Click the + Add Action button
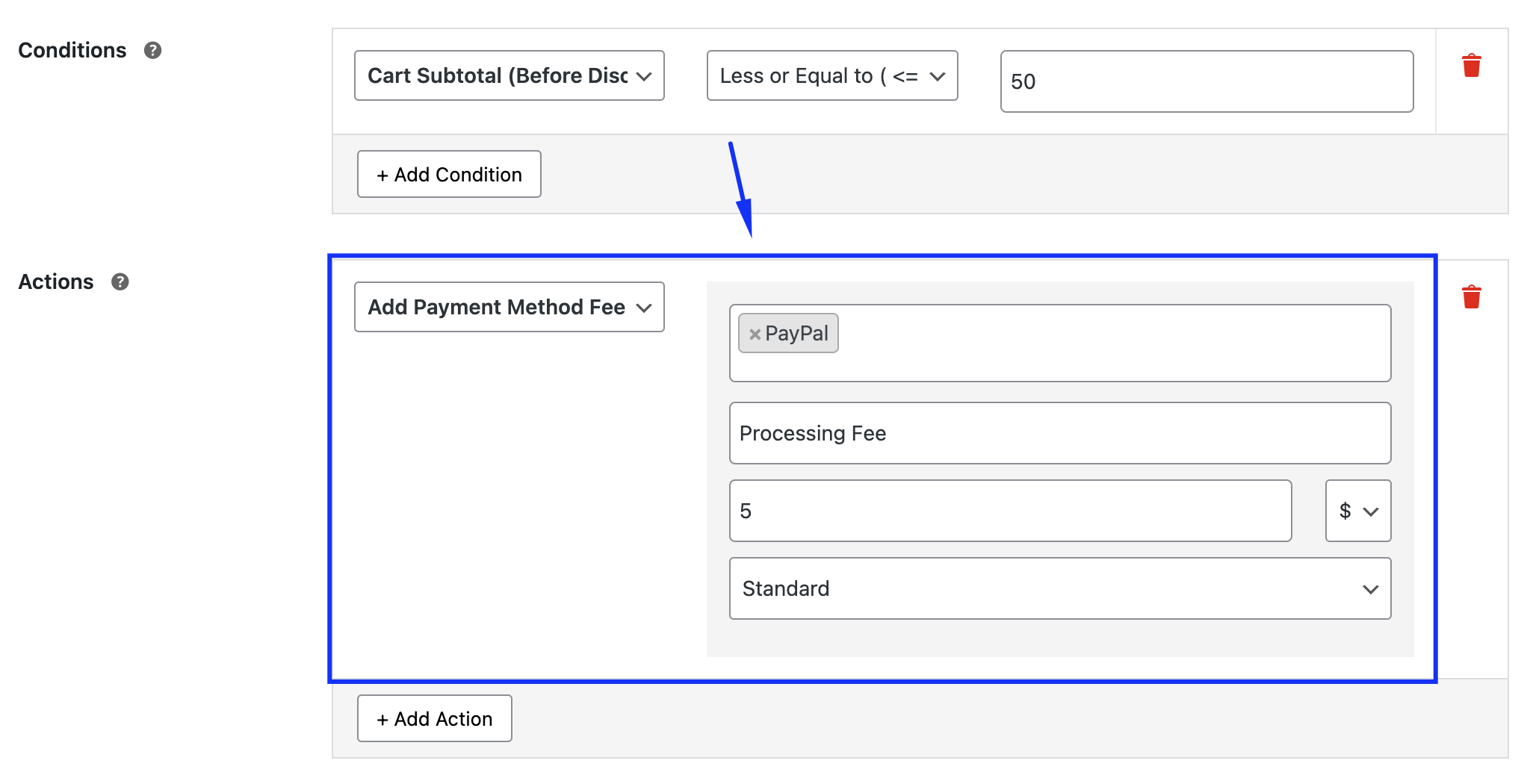Image resolution: width=1527 pixels, height=784 pixels. (435, 718)
